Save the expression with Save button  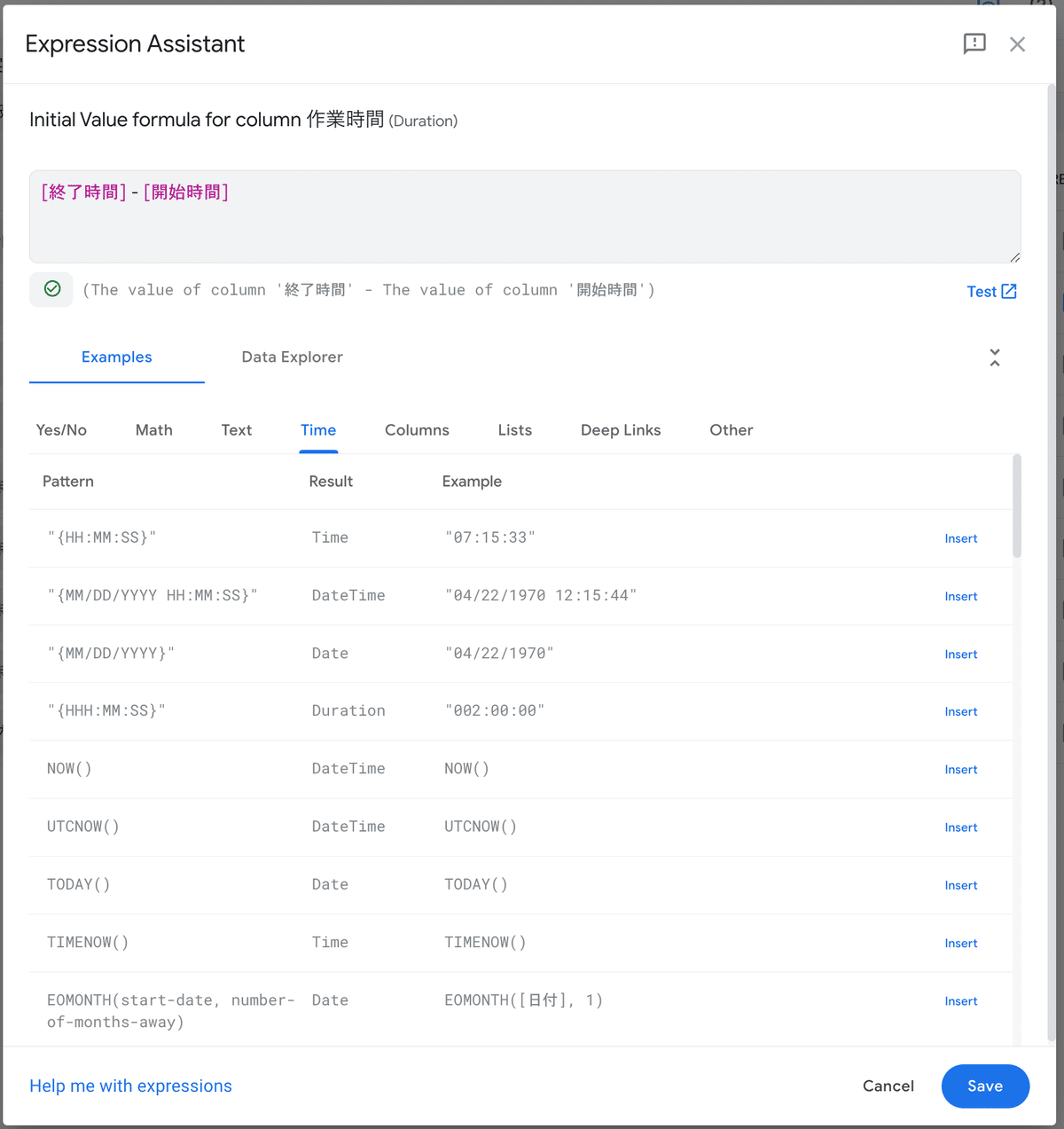(x=985, y=1086)
